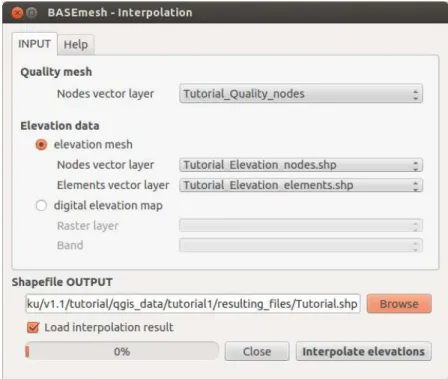The height and width of the screenshot is (379, 448).
Task: Open Tutorial_Elevation_elements.shp layer dropdown
Action: [301, 185]
